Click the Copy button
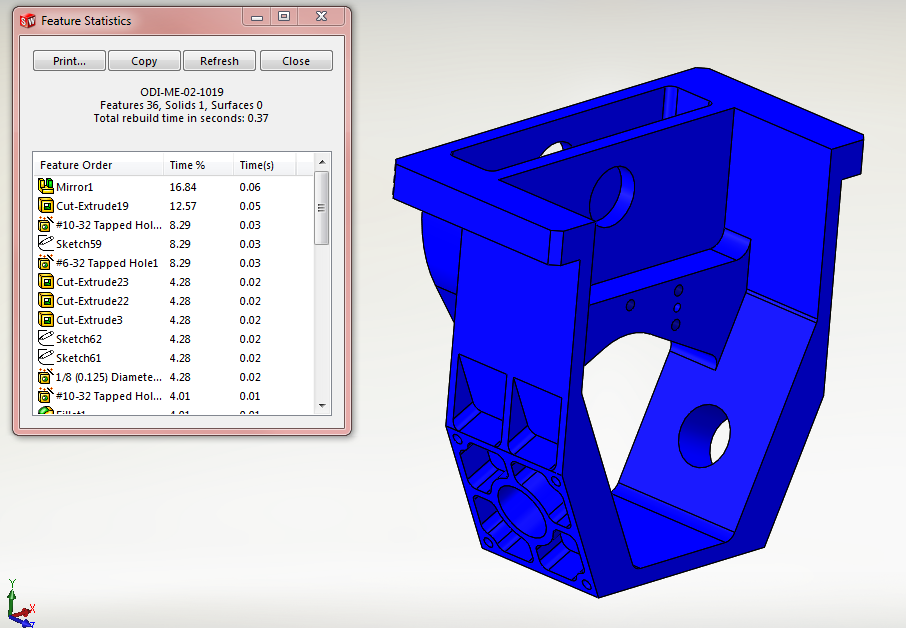This screenshot has height=628, width=906. click(x=144, y=61)
